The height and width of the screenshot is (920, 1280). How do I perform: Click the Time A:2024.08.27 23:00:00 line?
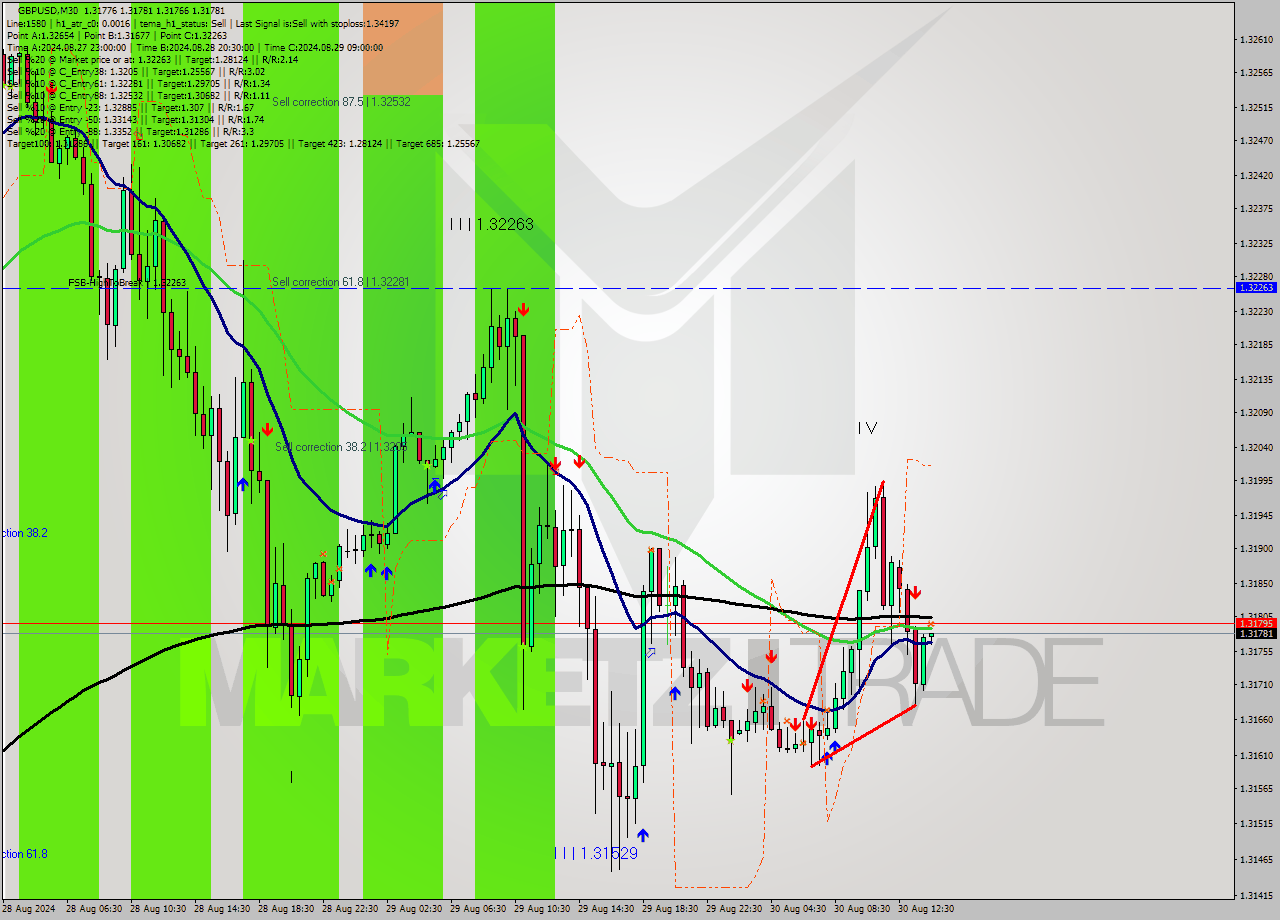click(x=66, y=47)
